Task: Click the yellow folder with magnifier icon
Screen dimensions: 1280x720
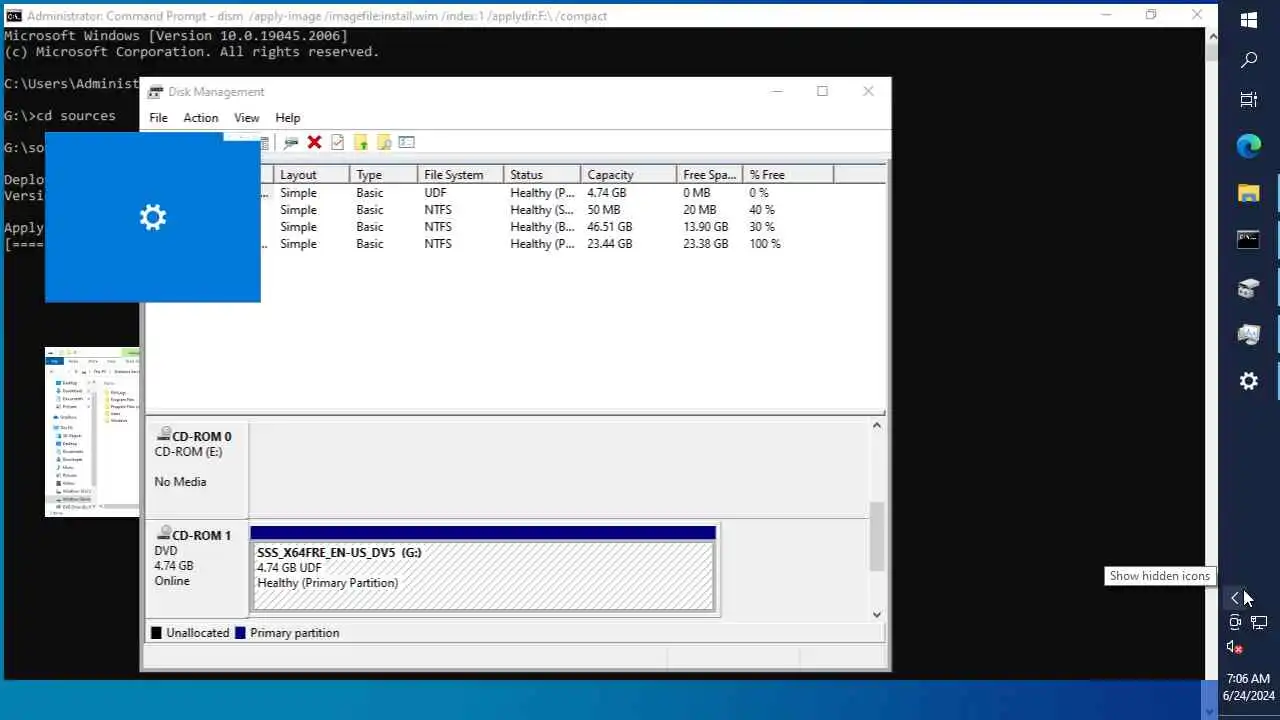Action: (x=384, y=142)
